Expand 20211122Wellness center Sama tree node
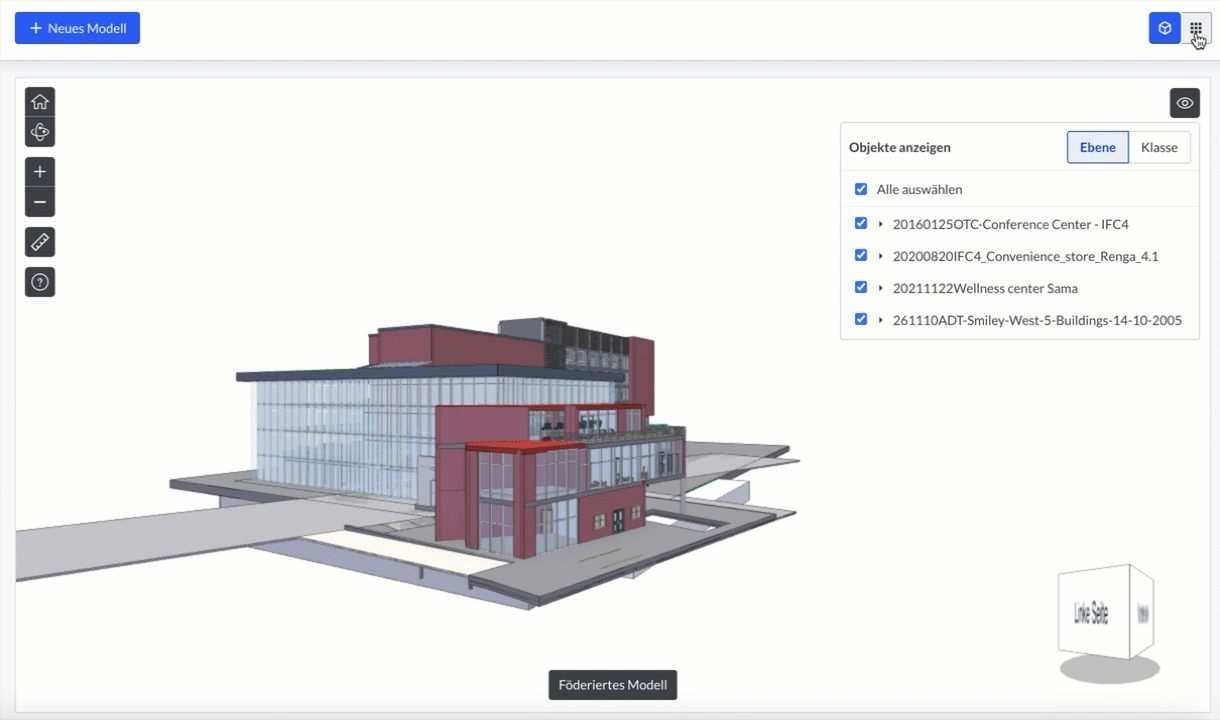Viewport: 1220px width, 720px height. click(881, 288)
